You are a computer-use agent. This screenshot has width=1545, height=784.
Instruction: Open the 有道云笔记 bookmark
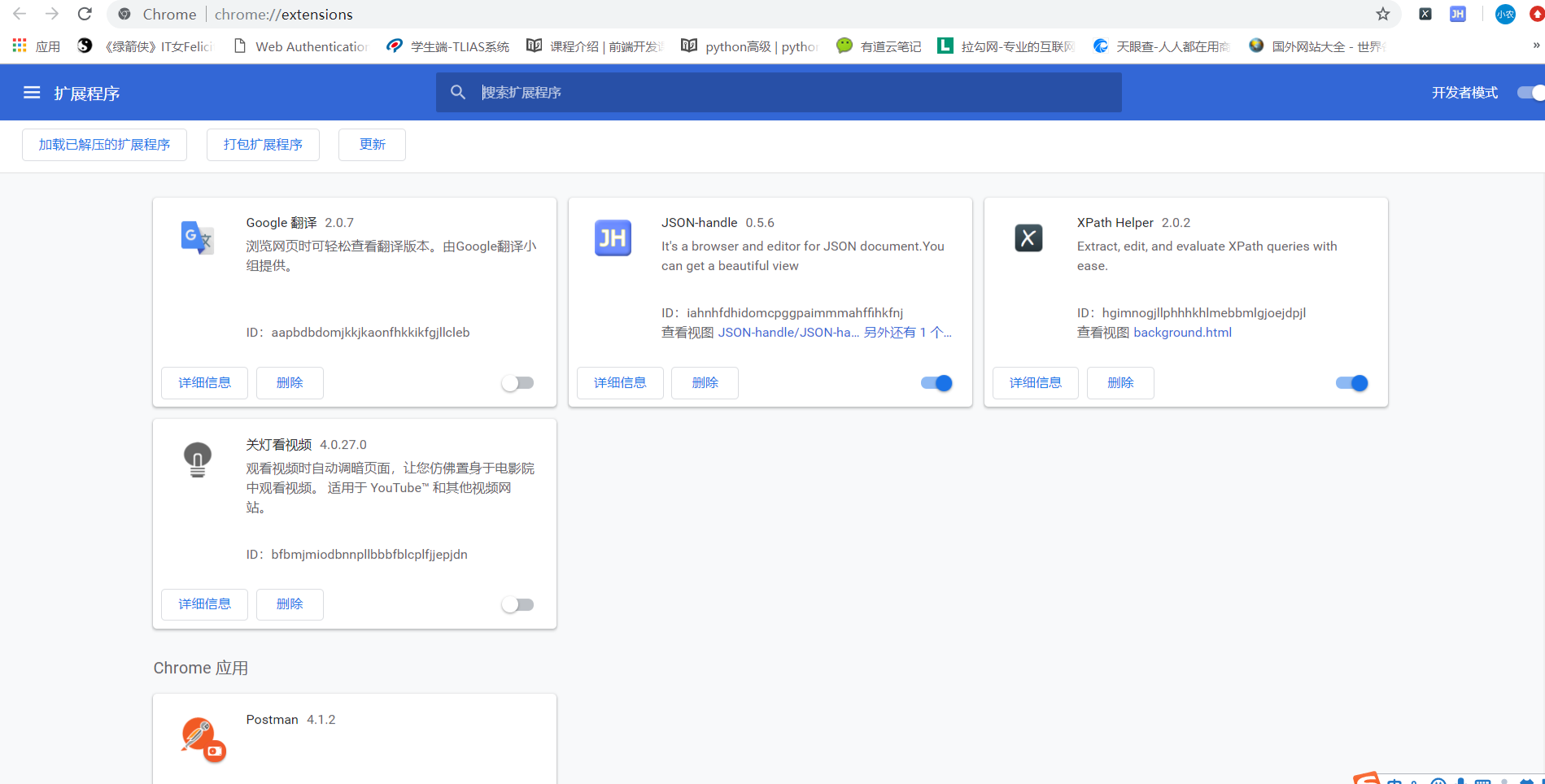click(879, 46)
